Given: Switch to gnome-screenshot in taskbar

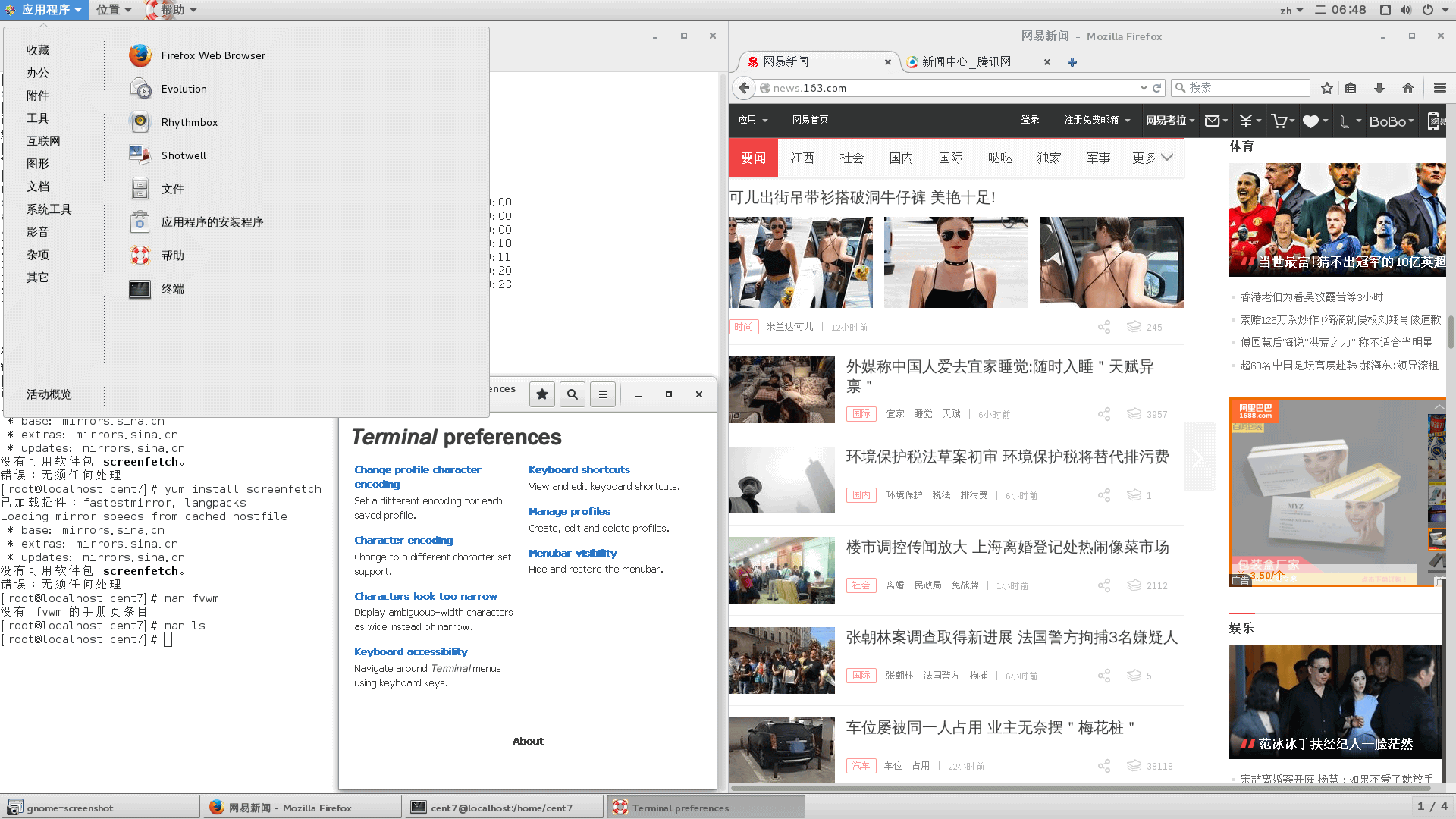Looking at the screenshot, I should (99, 808).
